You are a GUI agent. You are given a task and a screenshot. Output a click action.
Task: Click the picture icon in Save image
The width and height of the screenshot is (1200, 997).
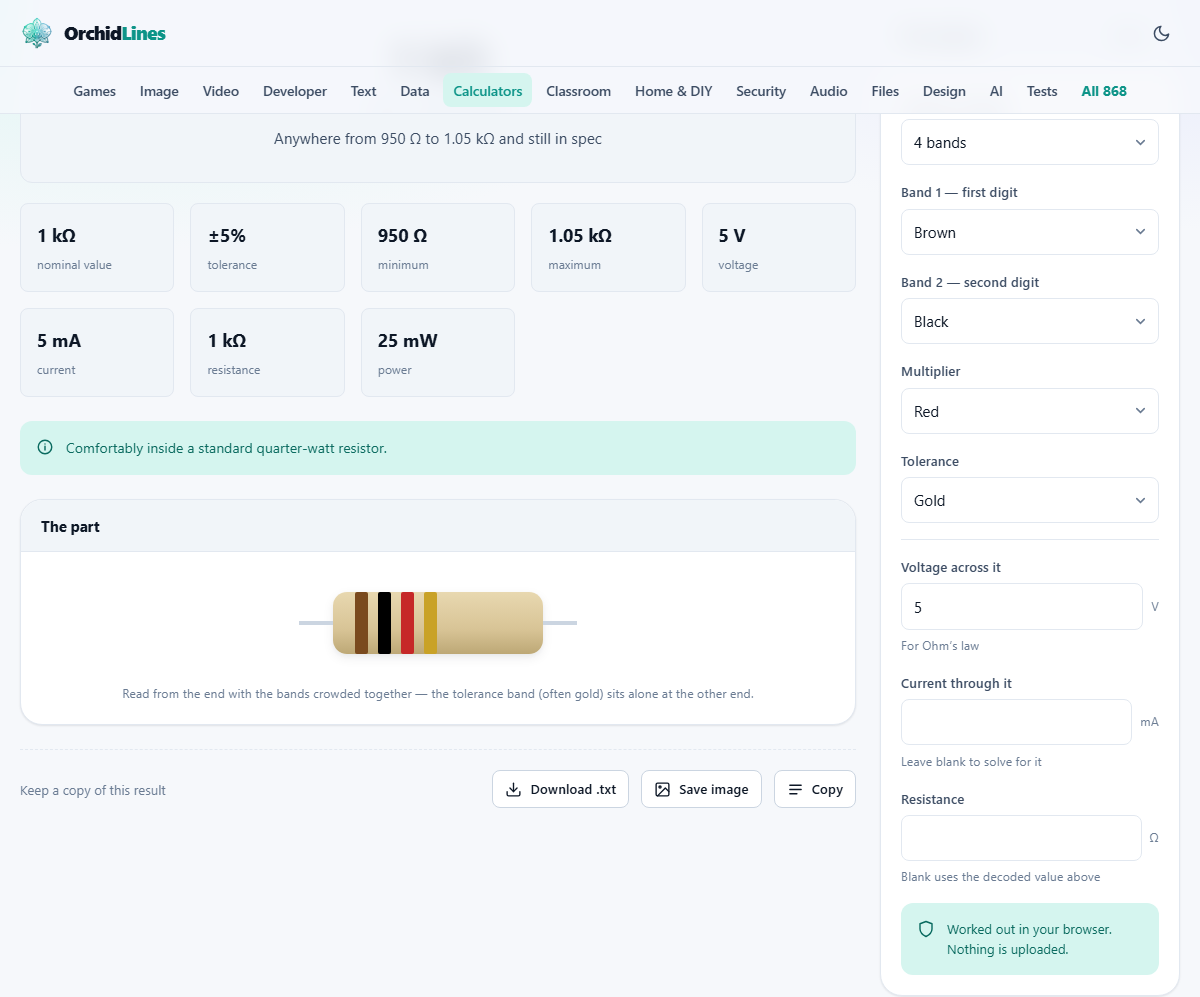662,789
